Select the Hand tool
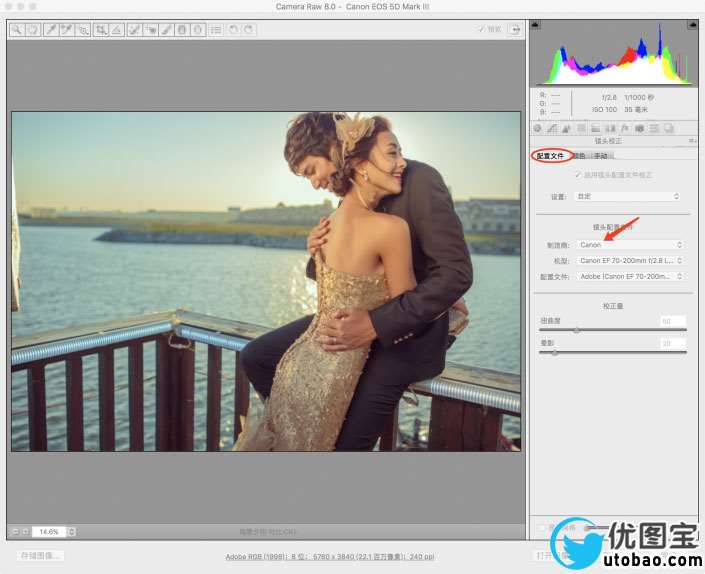Image resolution: width=705 pixels, height=574 pixels. point(33,30)
